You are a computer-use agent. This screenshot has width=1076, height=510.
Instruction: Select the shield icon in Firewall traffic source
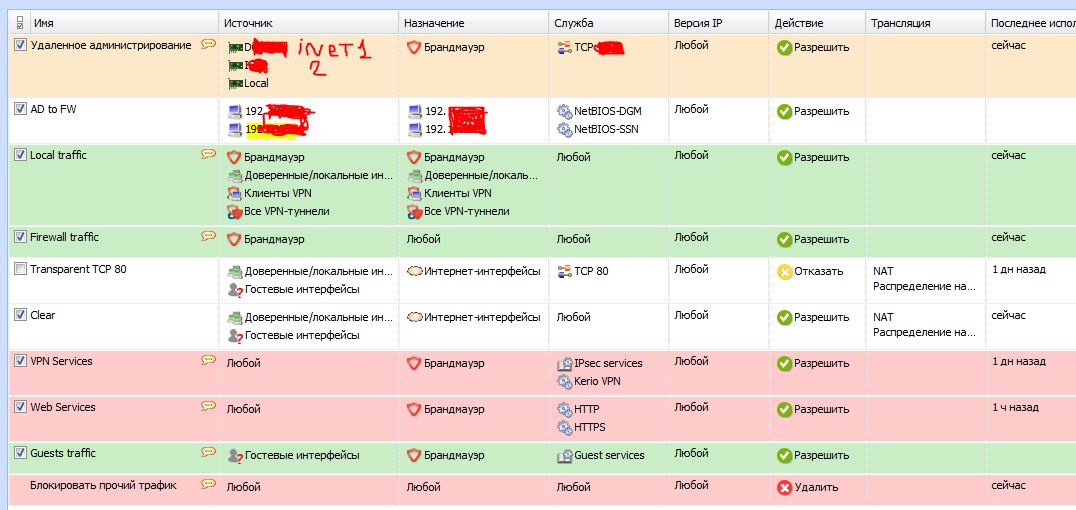(234, 239)
